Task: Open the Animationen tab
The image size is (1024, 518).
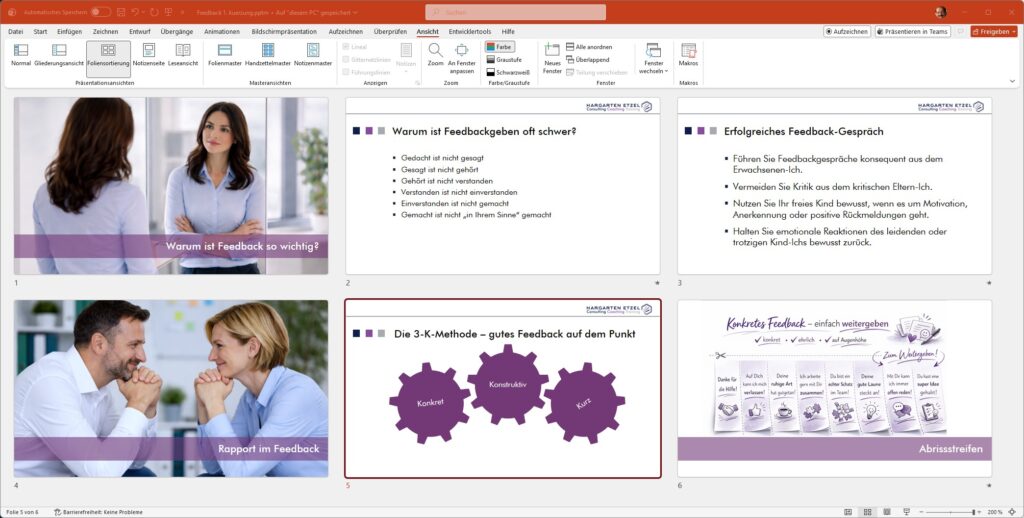Action: click(222, 31)
